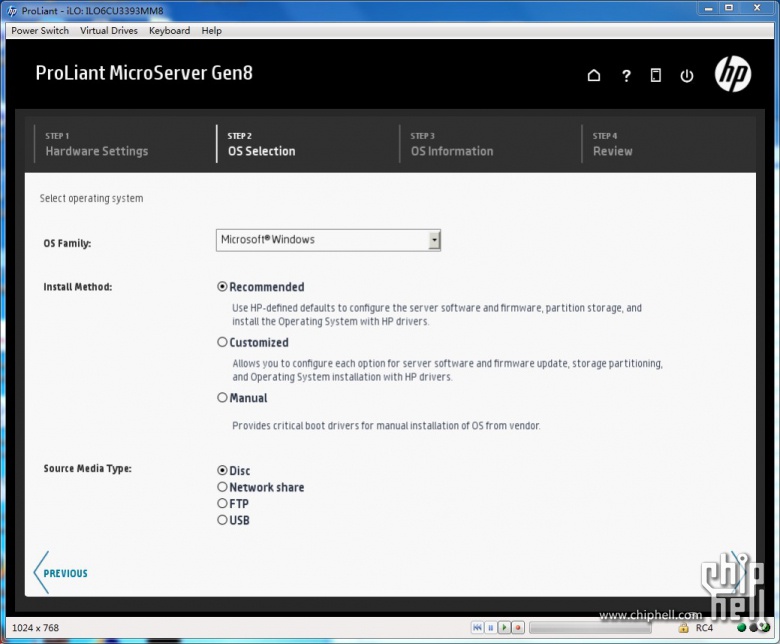This screenshot has width=780, height=644.
Task: Click the 'Source Media Type:' label
Action: 88,468
